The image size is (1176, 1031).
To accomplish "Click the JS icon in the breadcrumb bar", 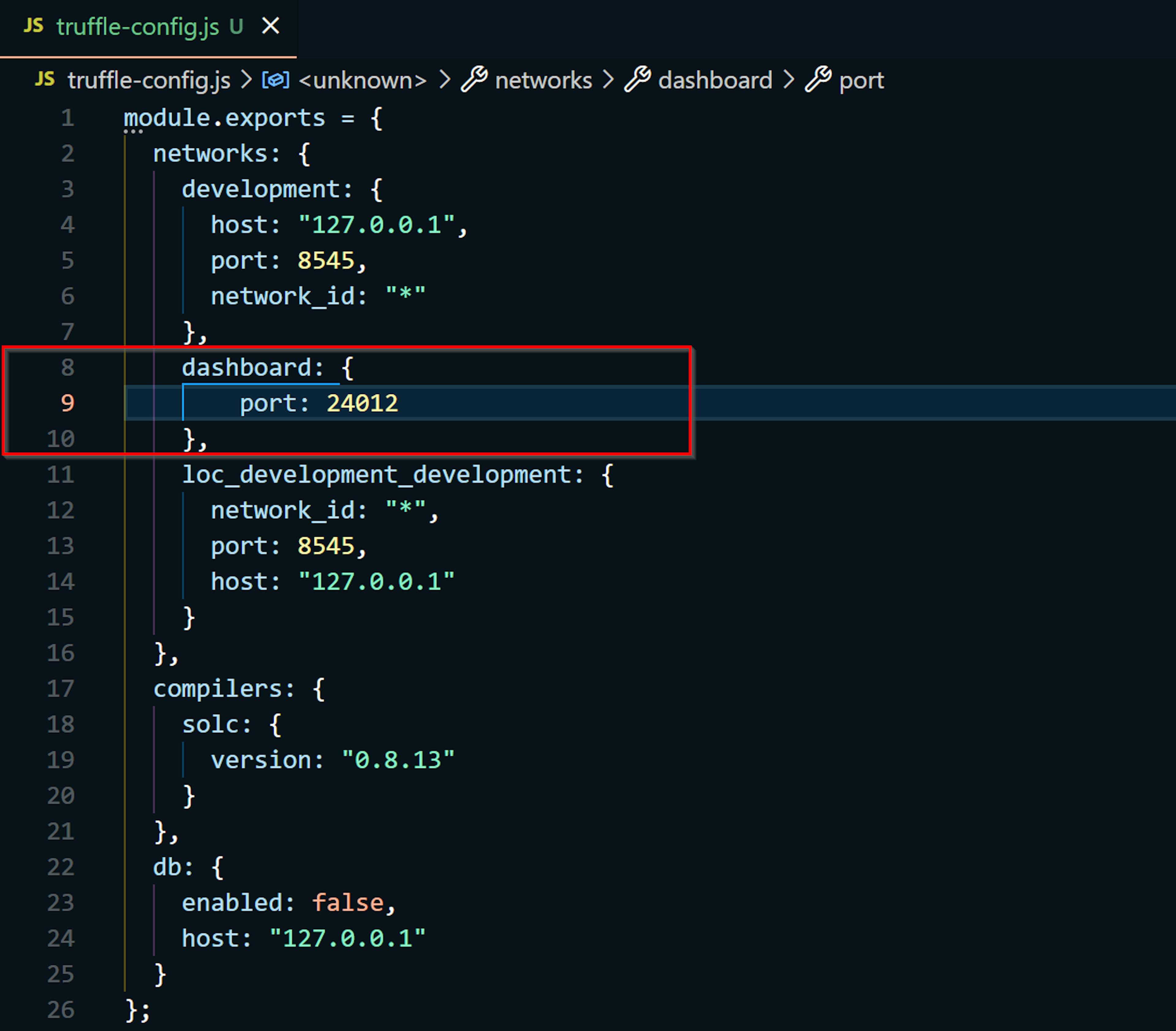I will (x=45, y=80).
